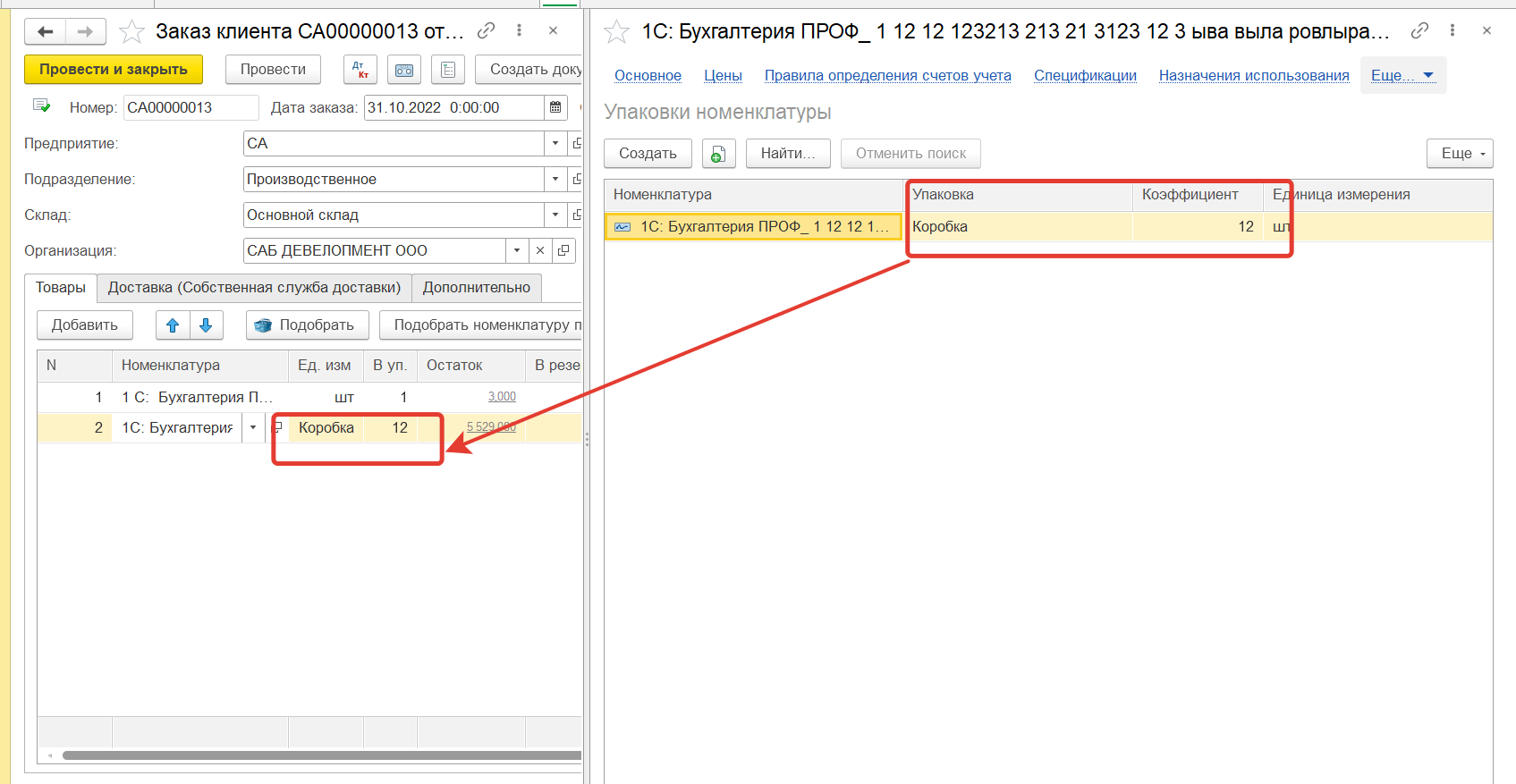Open calendar picker for Дата заказа

(555, 107)
